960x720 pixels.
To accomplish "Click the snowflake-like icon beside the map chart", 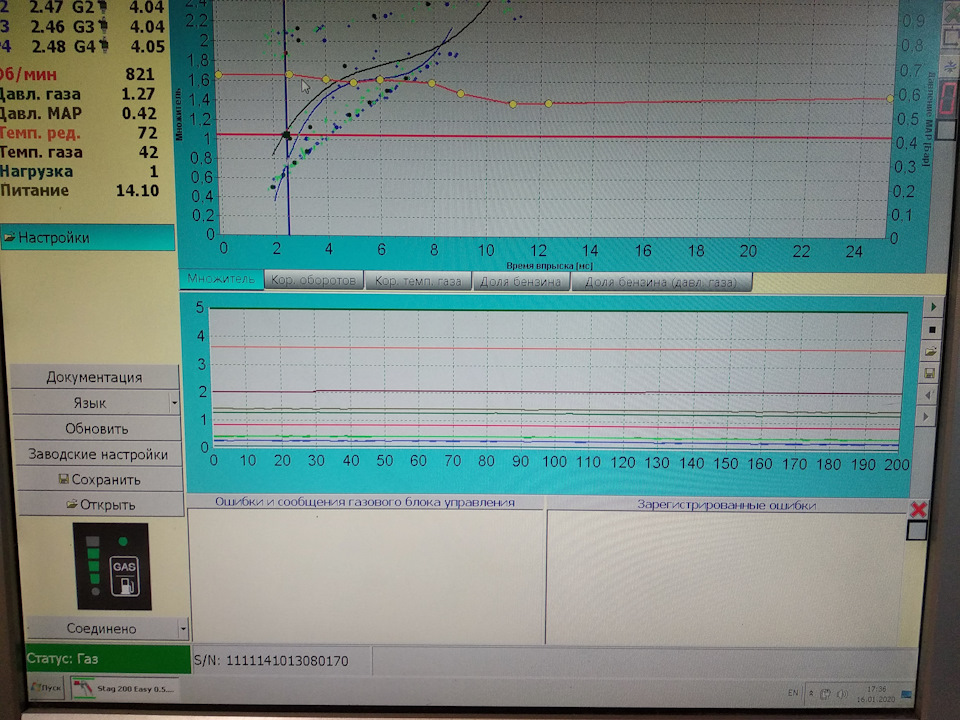I will [950, 66].
